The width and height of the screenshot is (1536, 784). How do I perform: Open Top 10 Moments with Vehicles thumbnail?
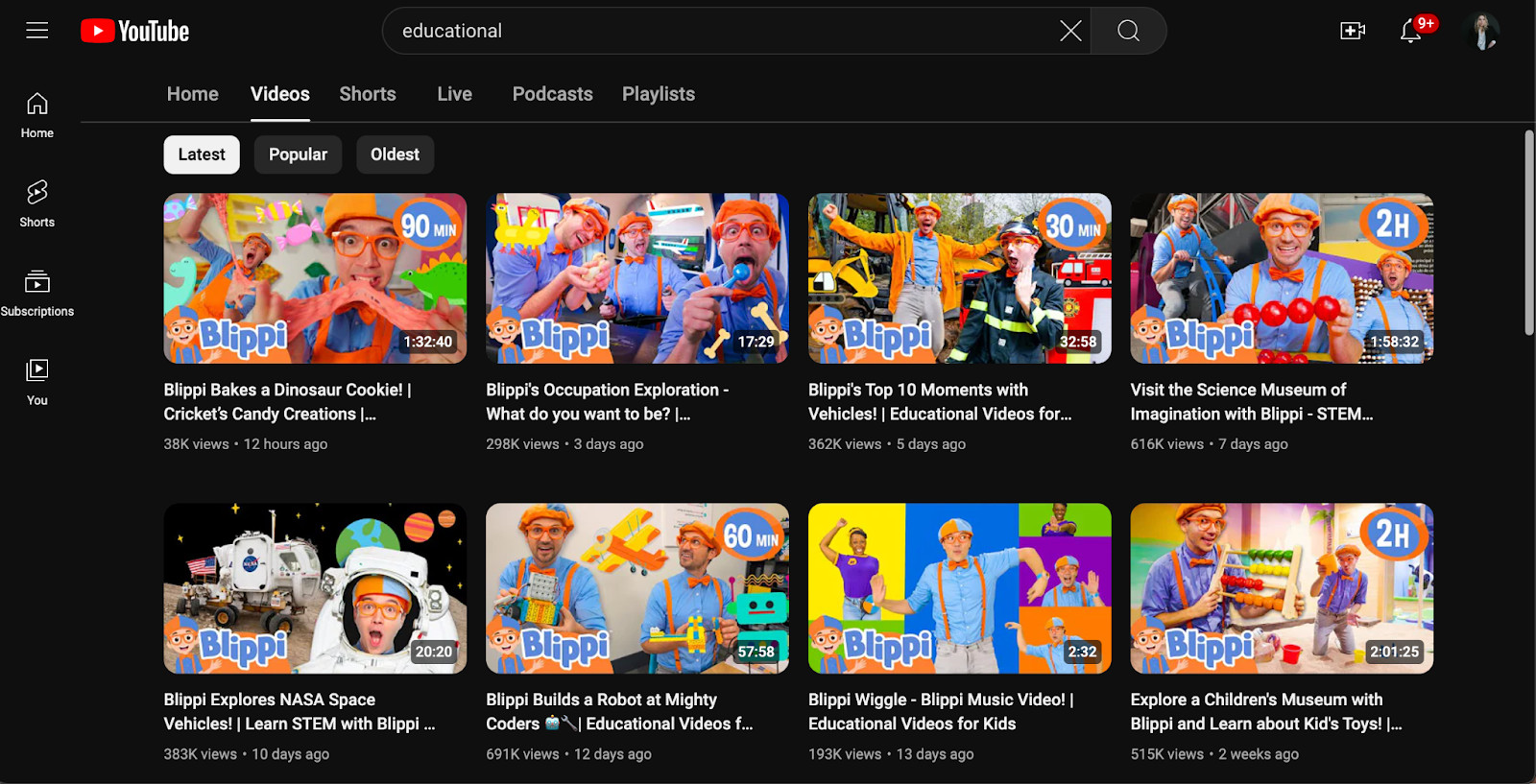[x=960, y=278]
